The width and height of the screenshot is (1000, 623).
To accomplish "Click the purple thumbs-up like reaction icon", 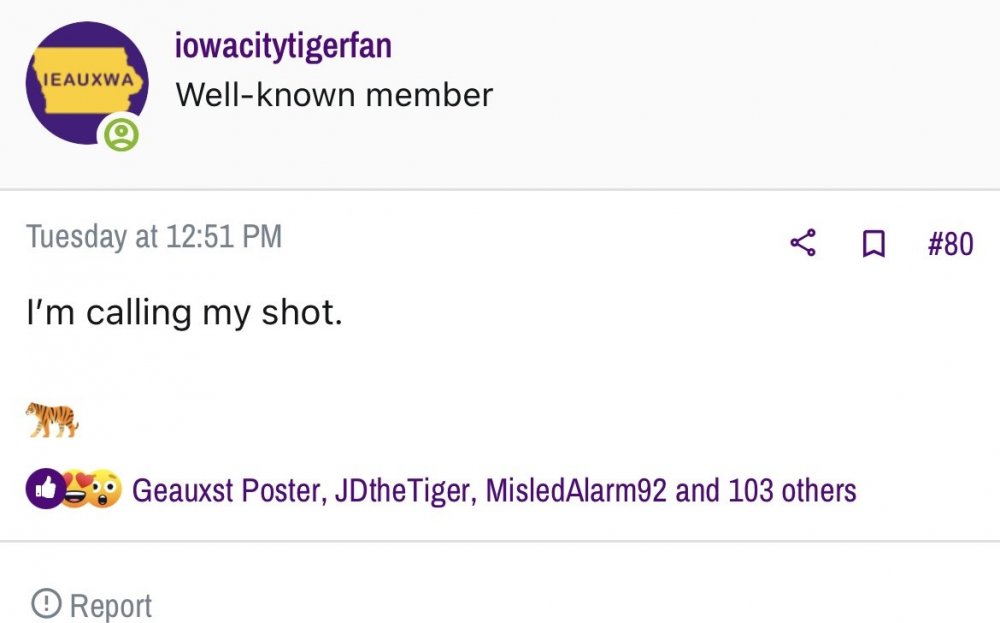I will click(44, 490).
